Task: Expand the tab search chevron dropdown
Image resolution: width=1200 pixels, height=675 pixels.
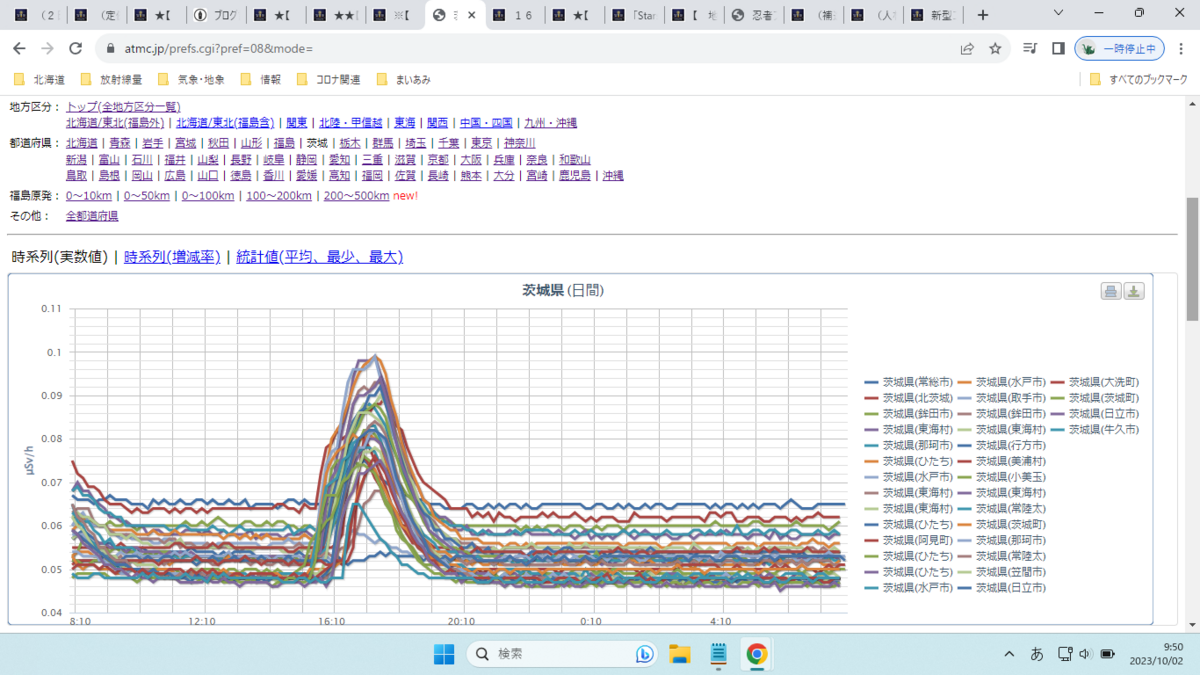Action: [x=1060, y=14]
